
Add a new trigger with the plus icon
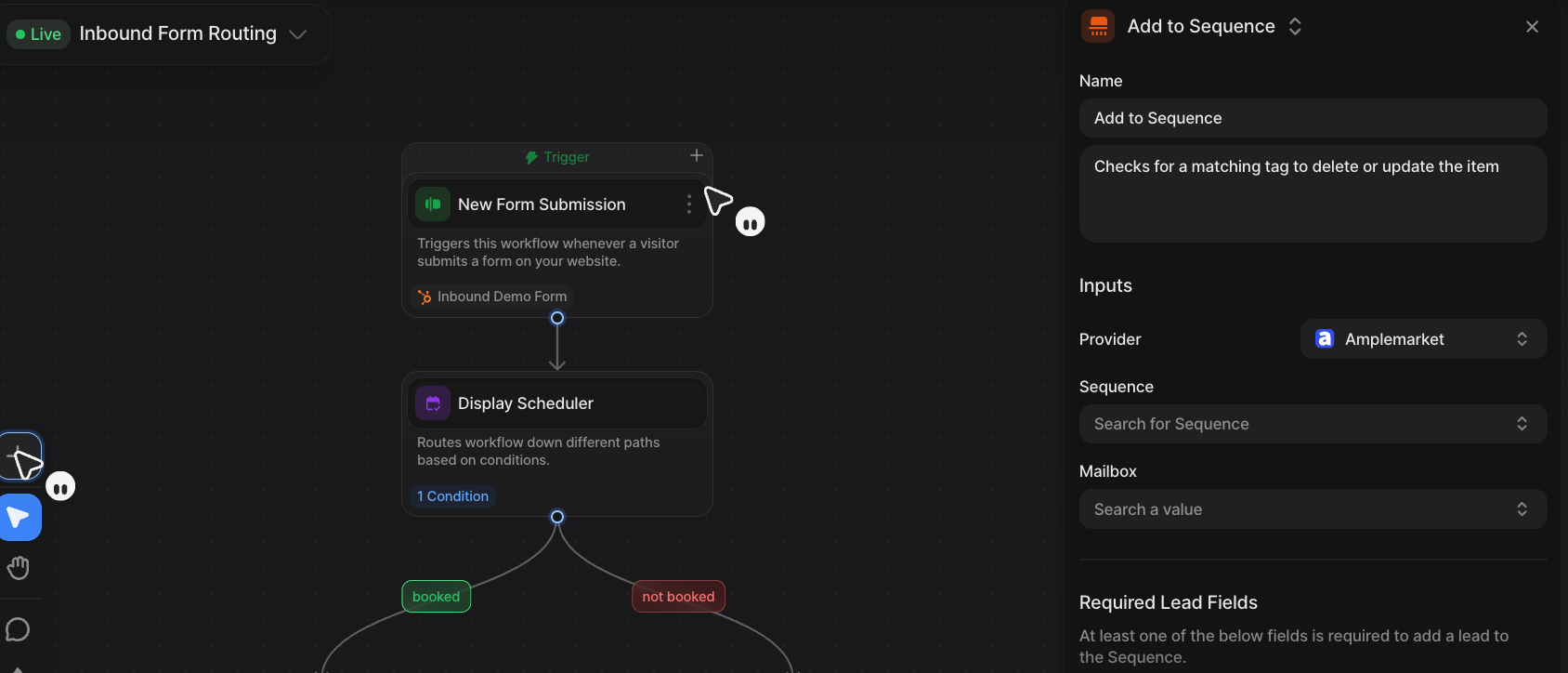coord(697,155)
